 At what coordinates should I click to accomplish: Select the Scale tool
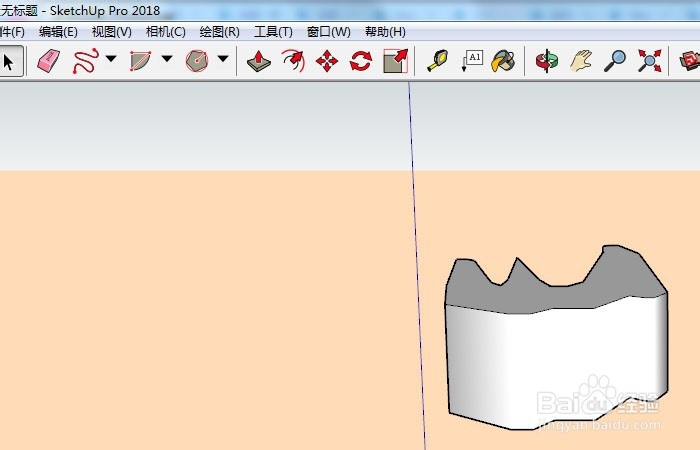(x=396, y=61)
